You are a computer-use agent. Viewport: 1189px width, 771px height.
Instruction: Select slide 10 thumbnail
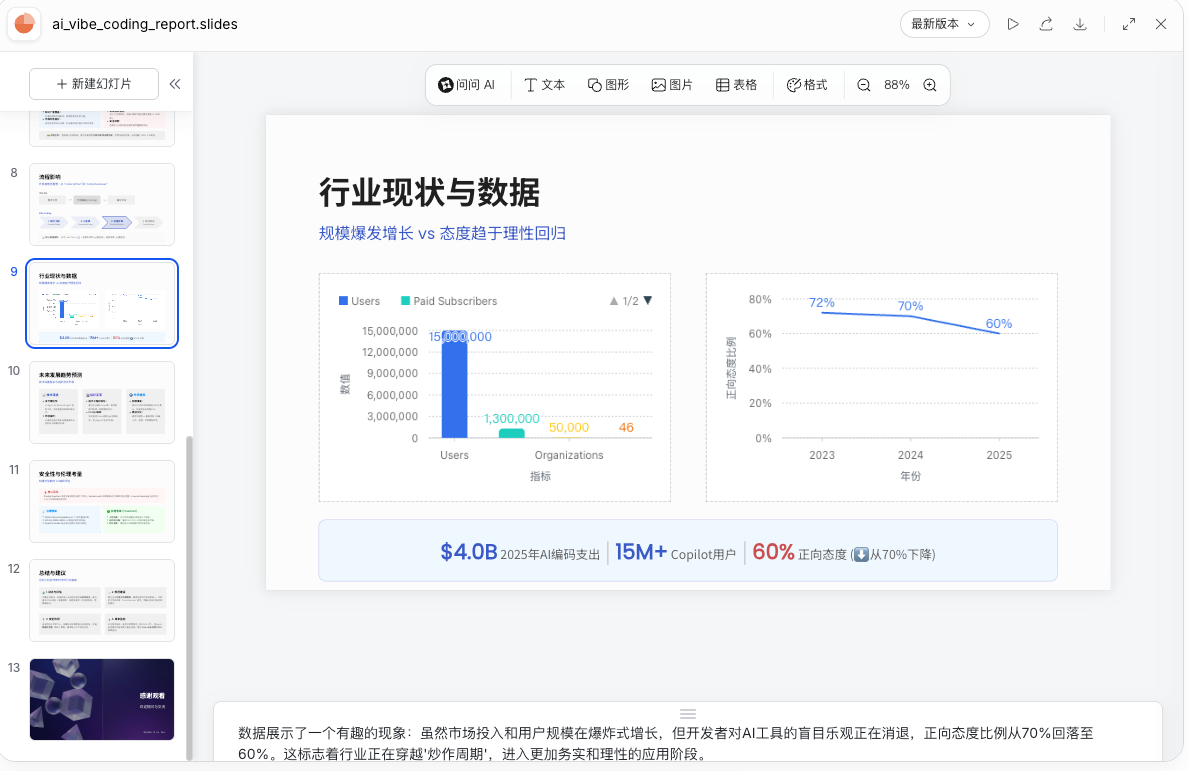coord(102,402)
